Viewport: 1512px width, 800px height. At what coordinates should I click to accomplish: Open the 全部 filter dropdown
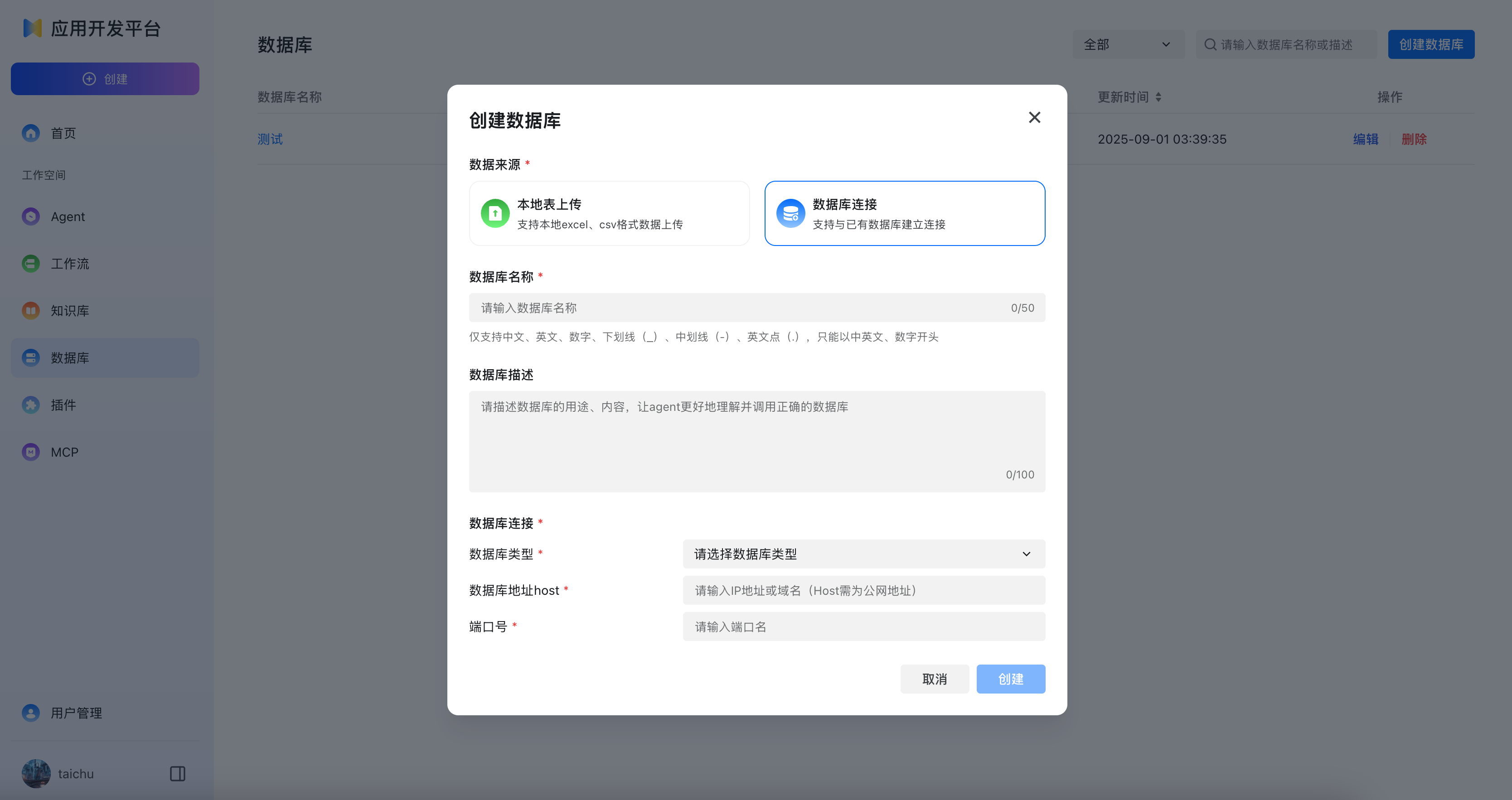coord(1128,44)
